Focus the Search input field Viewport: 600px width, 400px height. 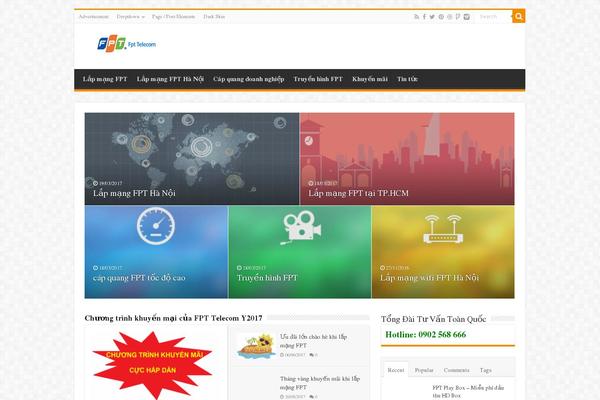click(494, 17)
